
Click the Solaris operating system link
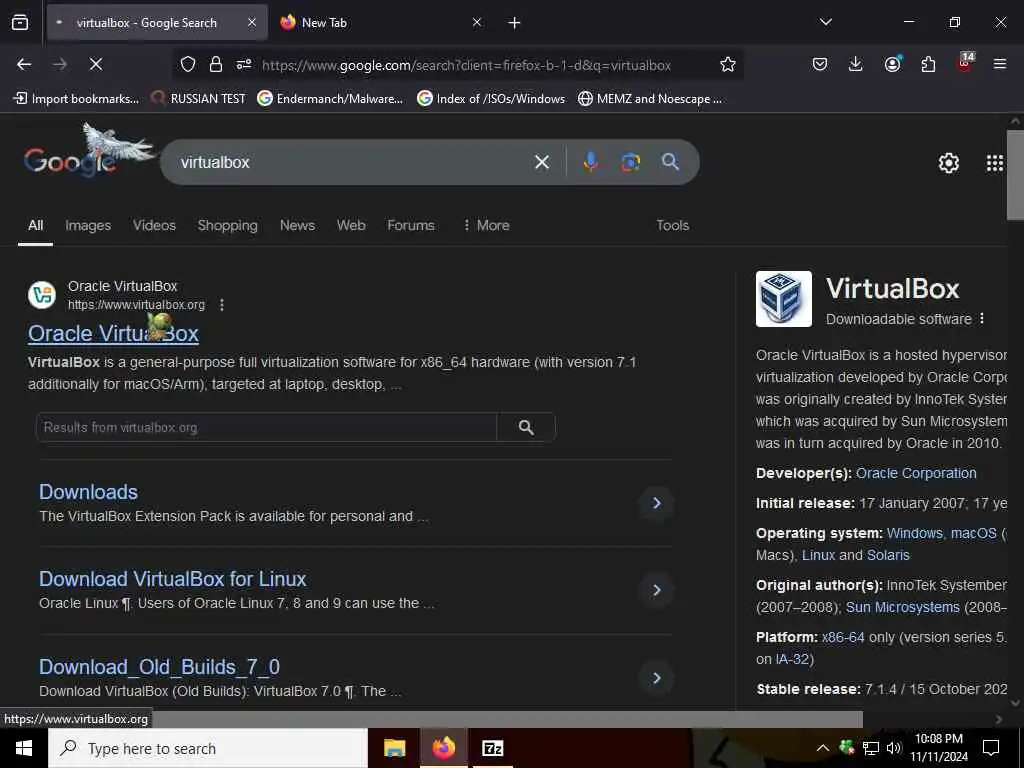[888, 555]
